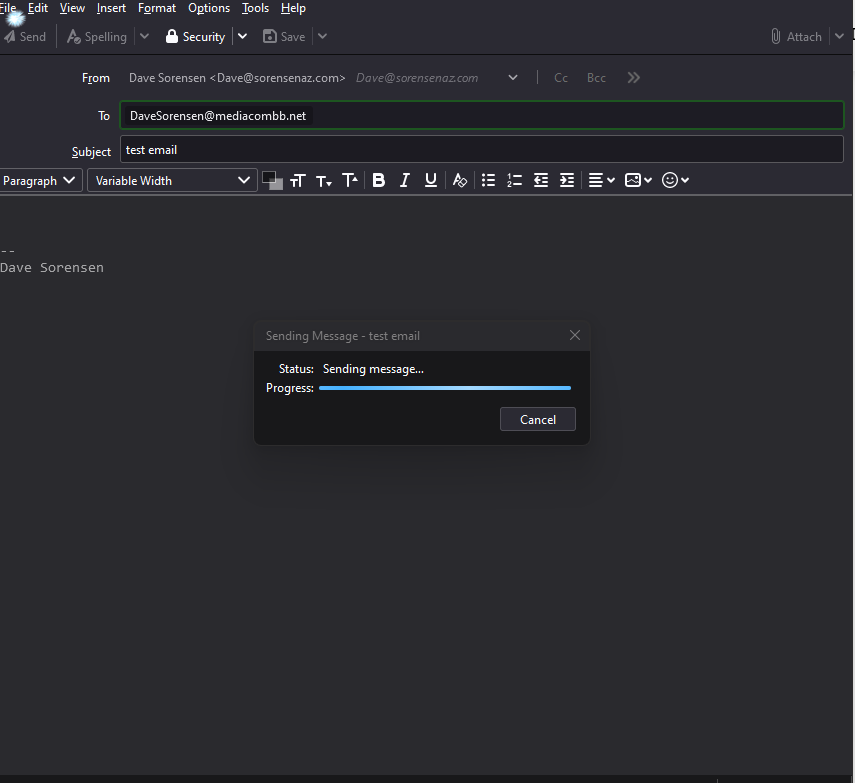Add a Bcc field
This screenshot has width=855, height=783.
point(596,78)
